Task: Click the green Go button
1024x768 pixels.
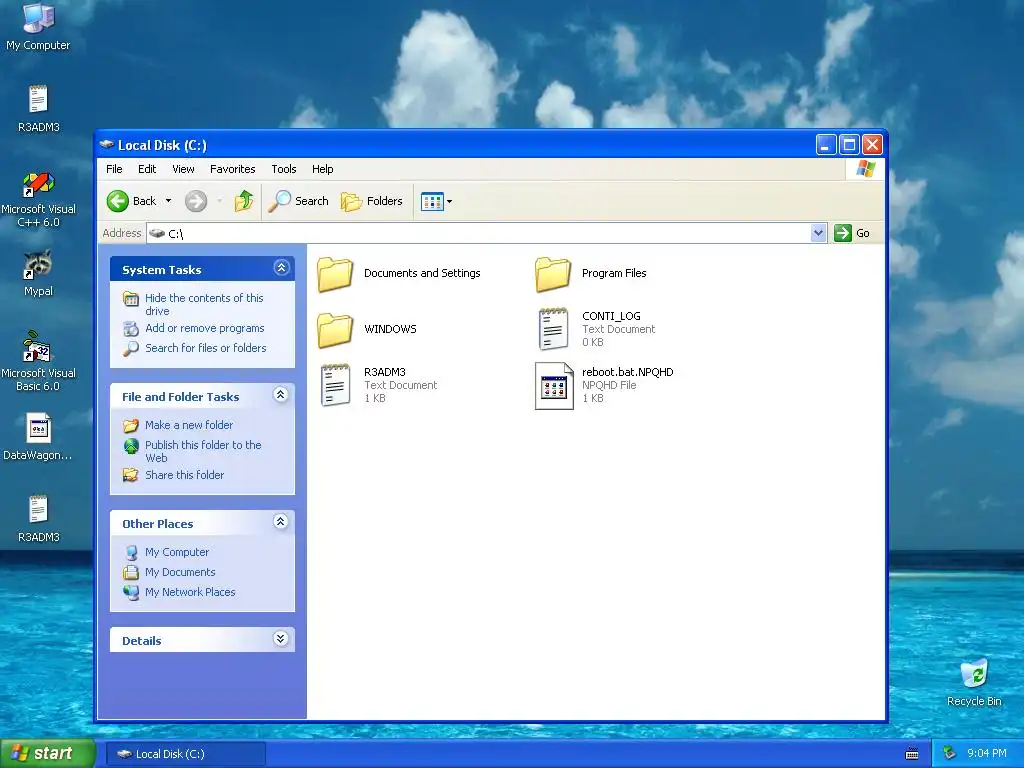Action: 852,233
